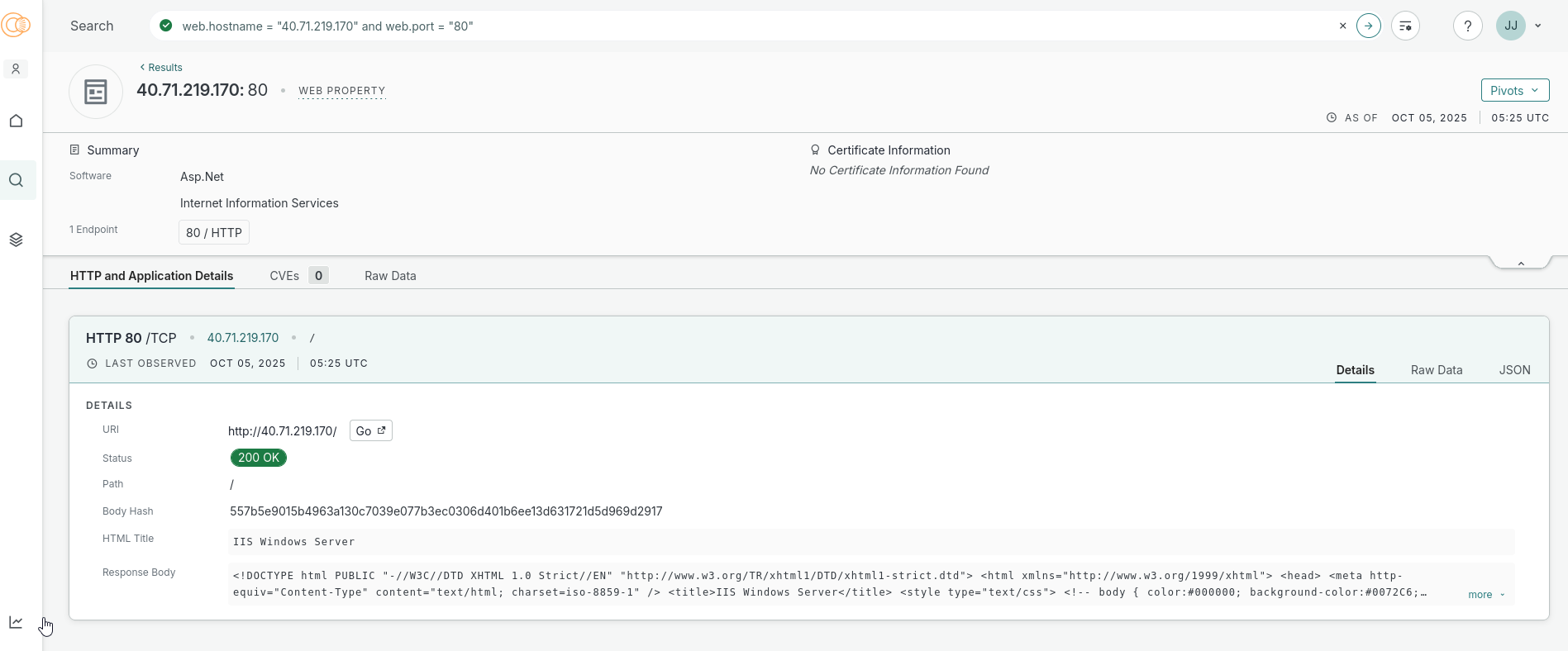Select the Search magnifier sidebar icon
The height and width of the screenshot is (651, 1568).
16,180
